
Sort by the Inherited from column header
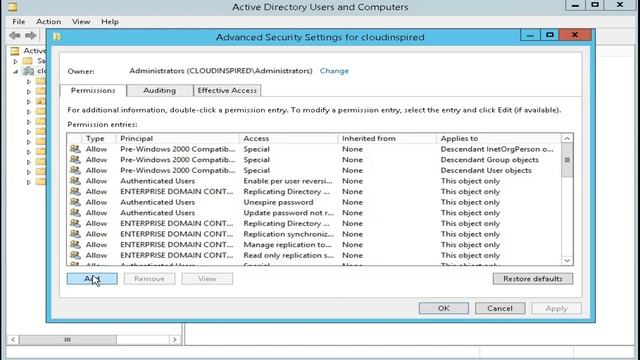pyautogui.click(x=387, y=138)
